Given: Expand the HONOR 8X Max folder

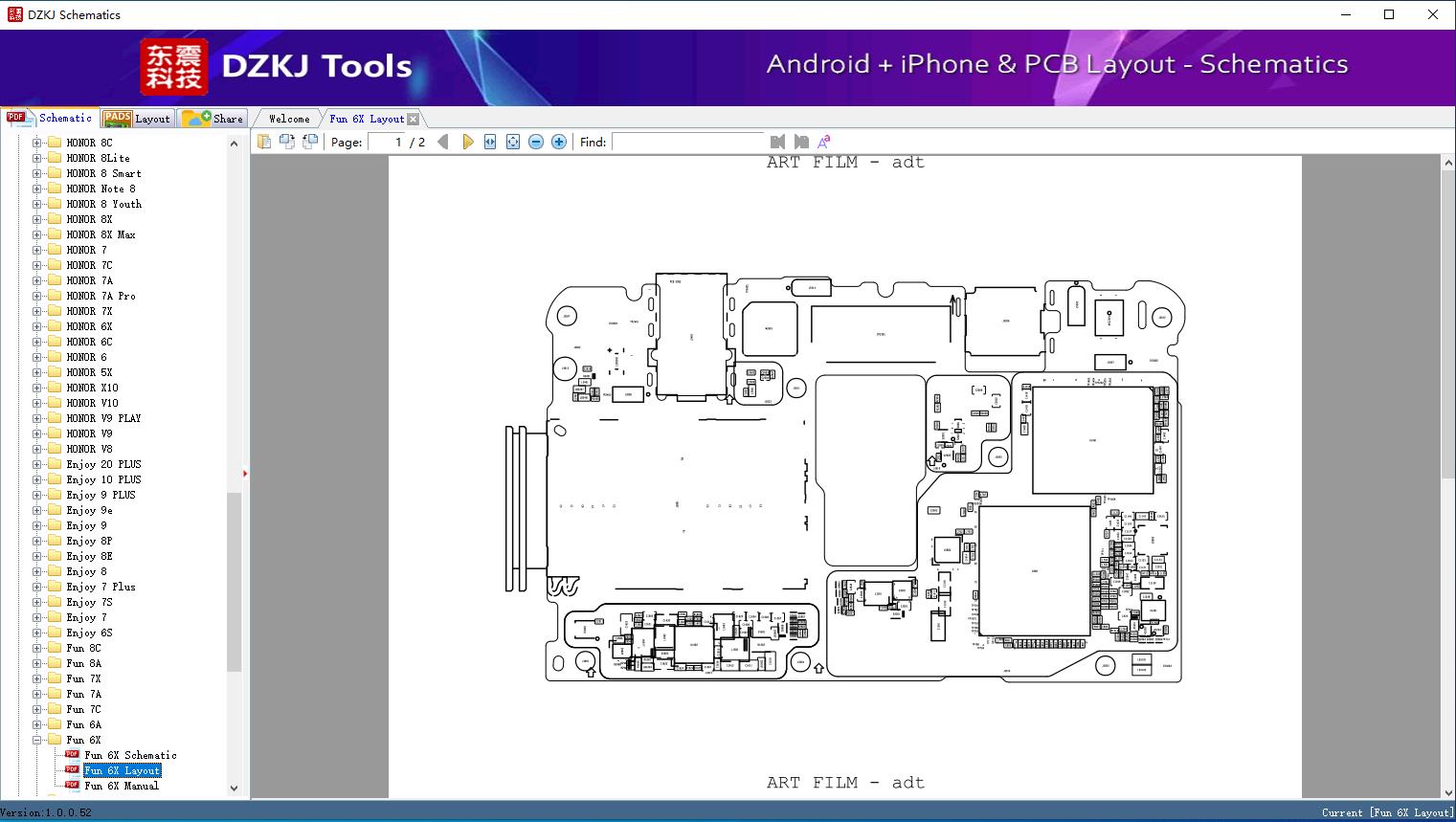Looking at the screenshot, I should [36, 234].
